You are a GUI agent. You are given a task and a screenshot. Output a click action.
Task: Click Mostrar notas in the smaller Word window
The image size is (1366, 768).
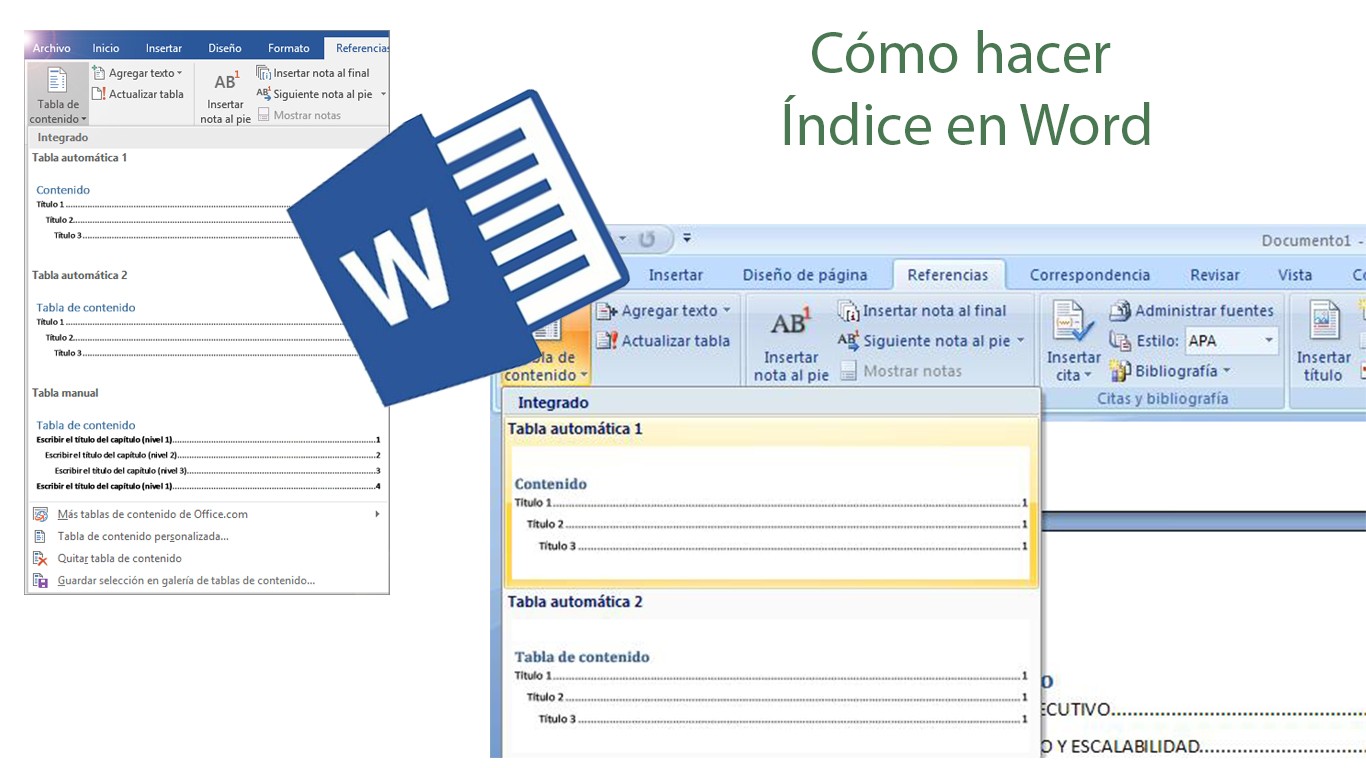299,115
